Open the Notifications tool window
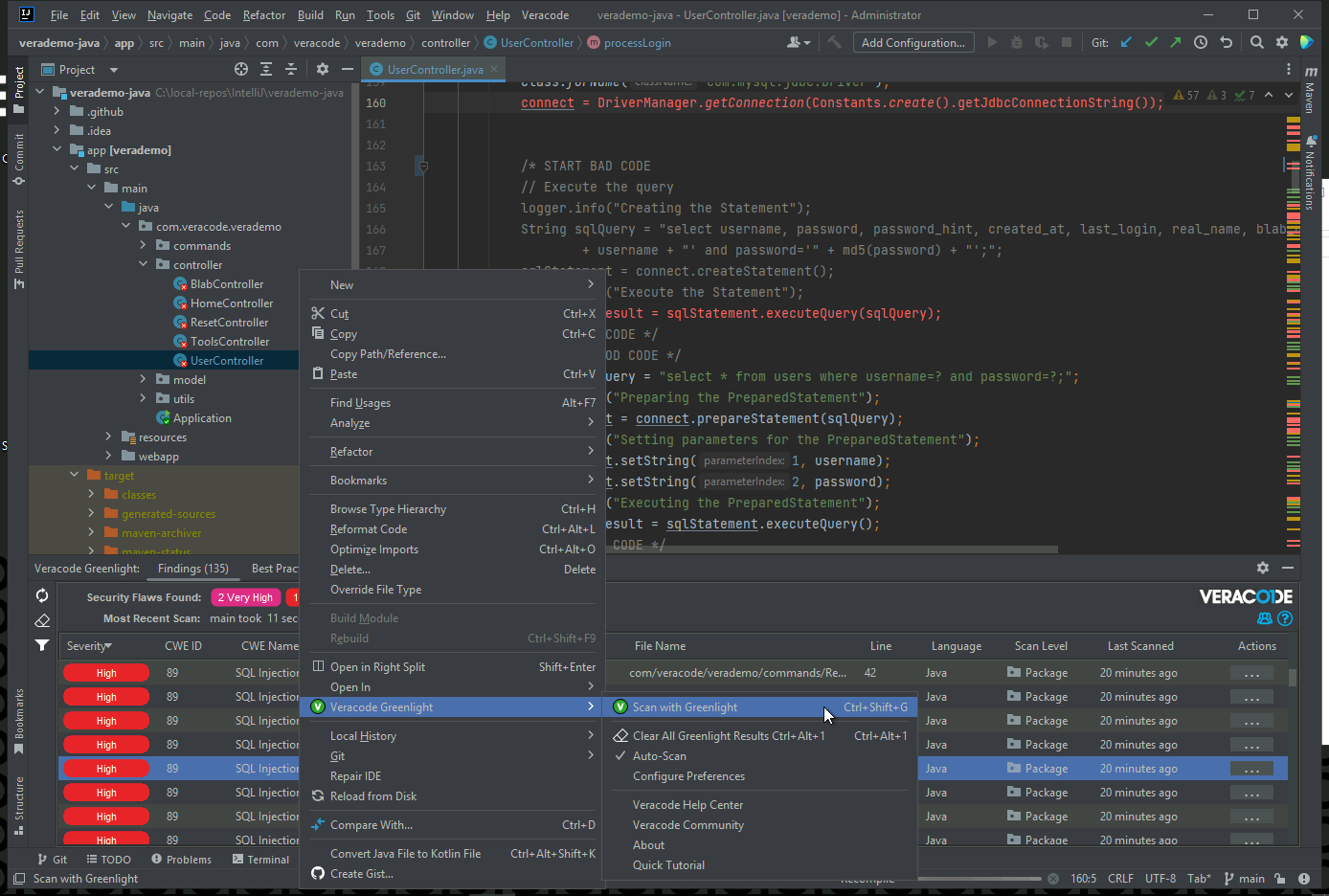Image resolution: width=1329 pixels, height=896 pixels. (x=1310, y=174)
